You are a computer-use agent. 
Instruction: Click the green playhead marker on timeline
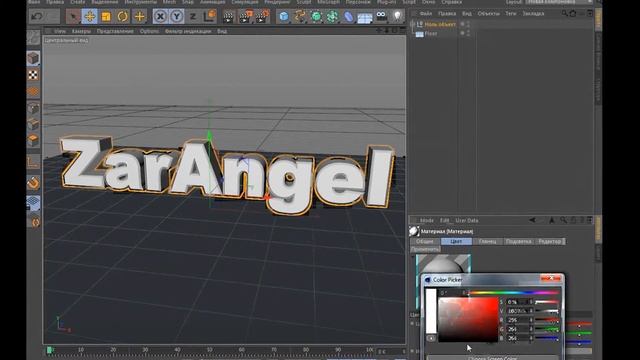click(x=50, y=350)
